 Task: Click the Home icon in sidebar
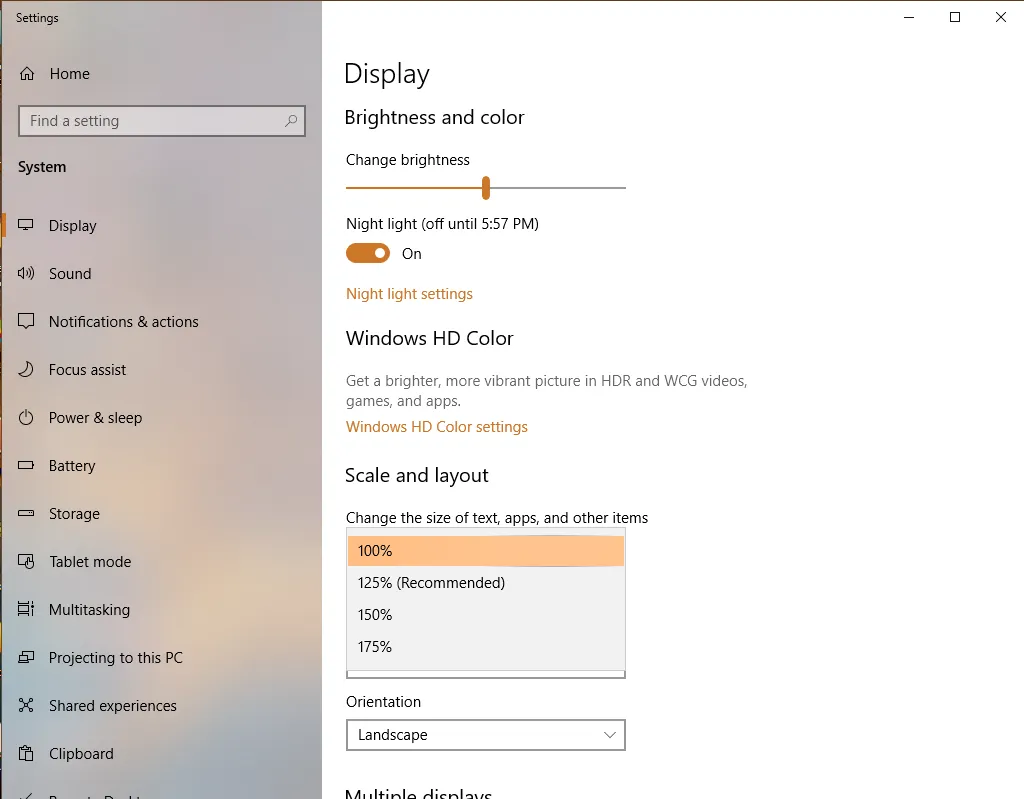click(27, 74)
